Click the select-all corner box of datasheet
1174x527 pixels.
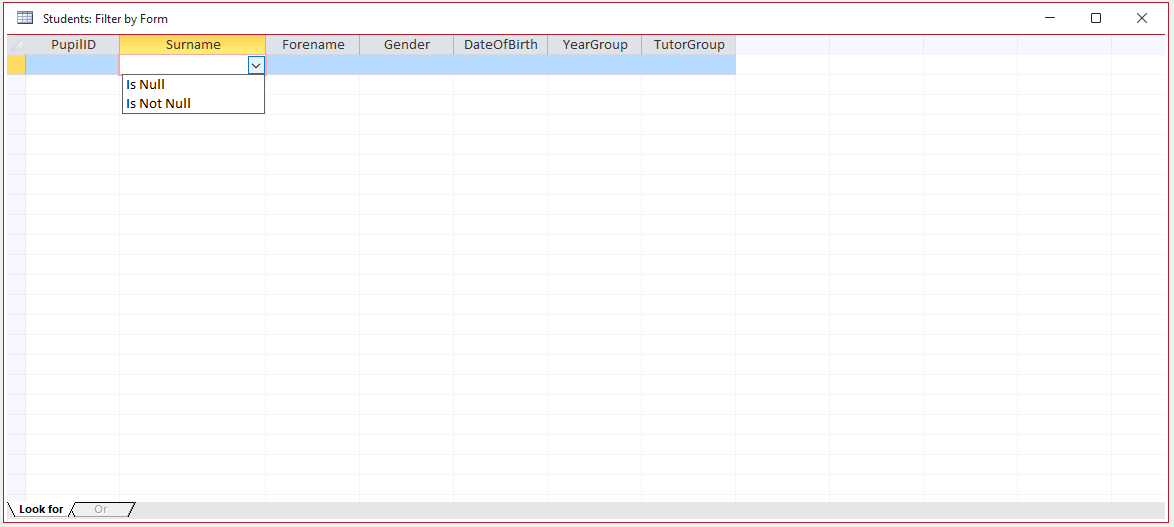point(16,45)
